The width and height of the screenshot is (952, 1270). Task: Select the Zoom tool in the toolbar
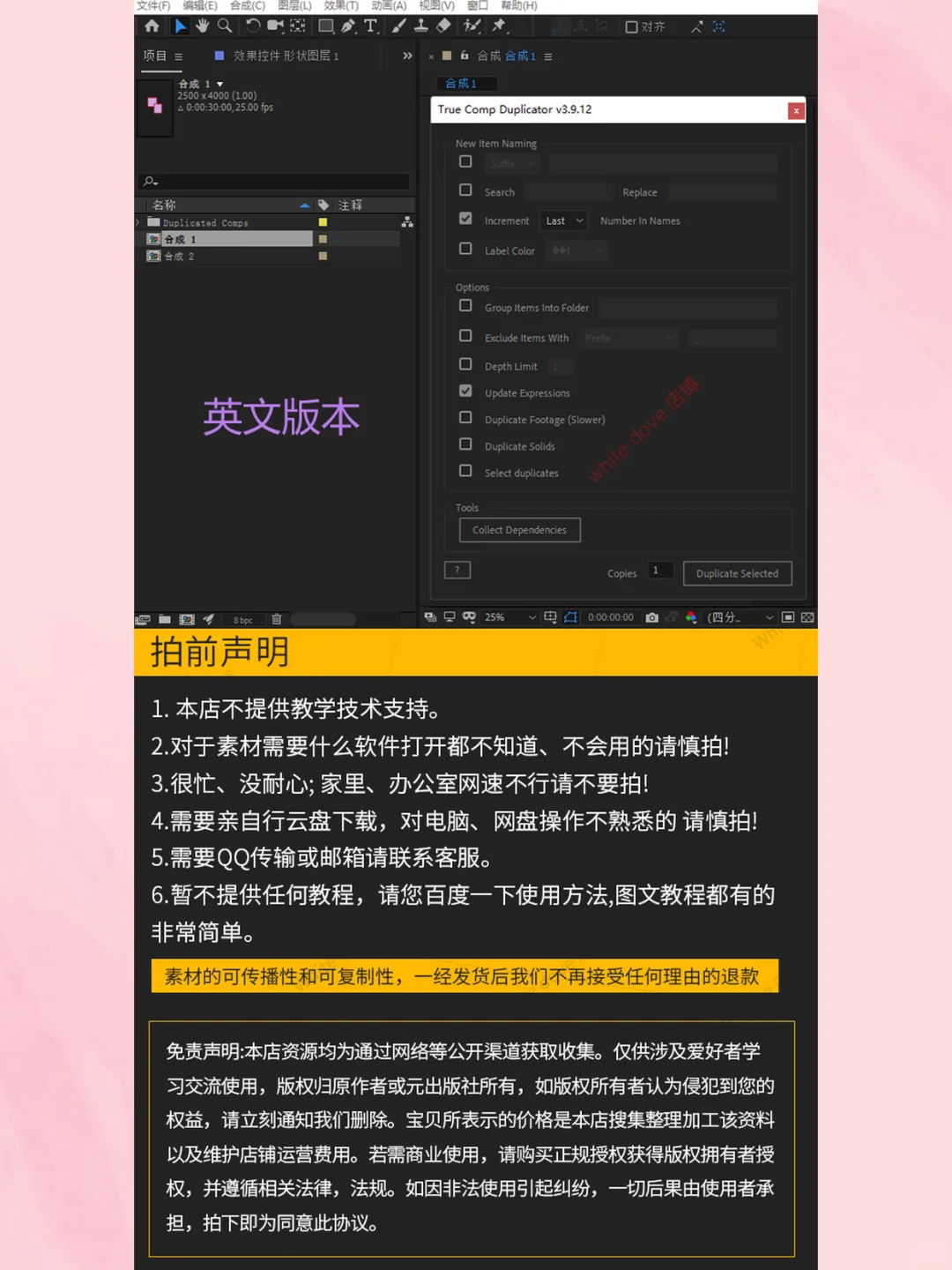[x=224, y=27]
